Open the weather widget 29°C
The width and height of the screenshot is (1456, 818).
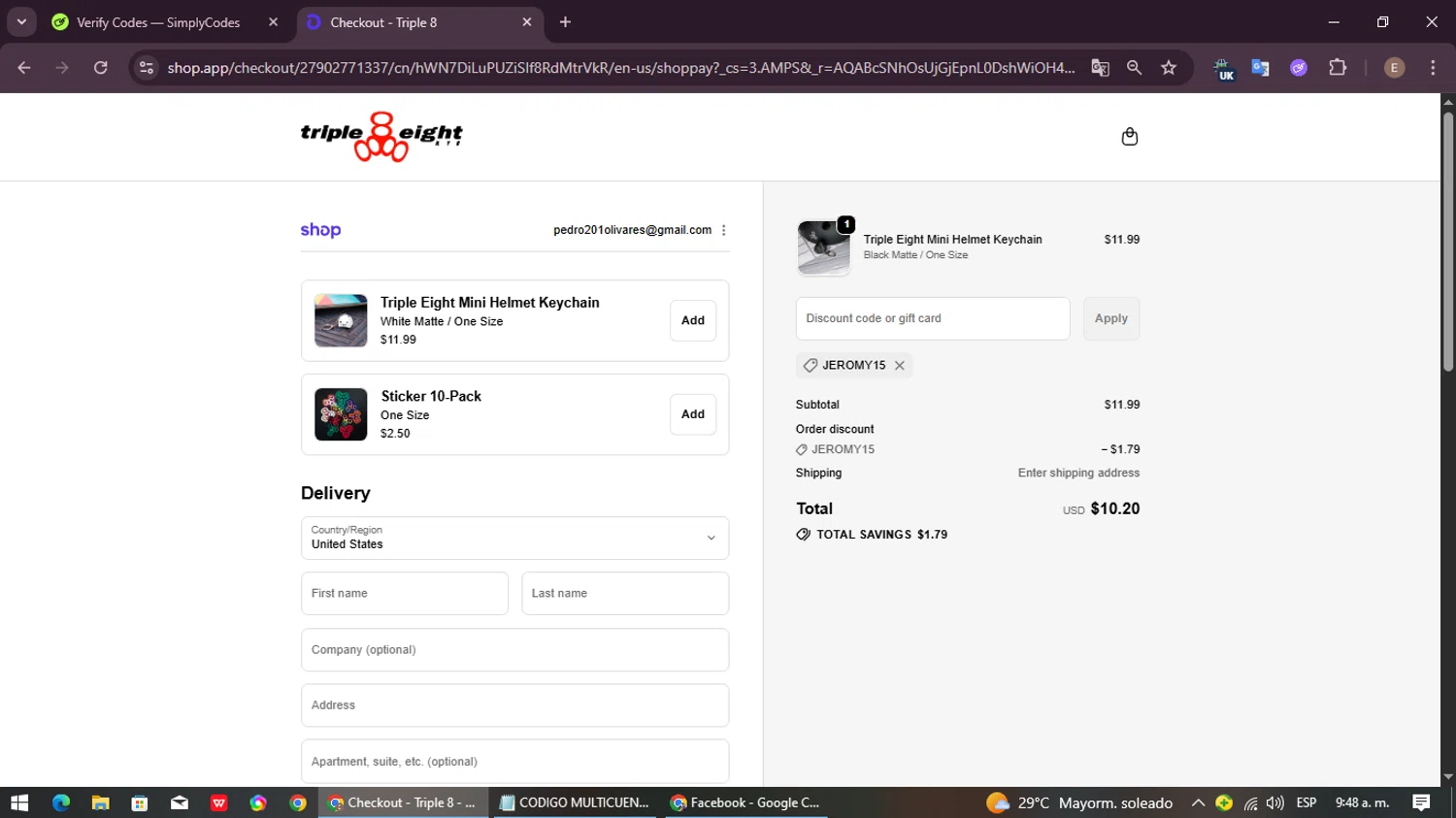(x=1079, y=802)
